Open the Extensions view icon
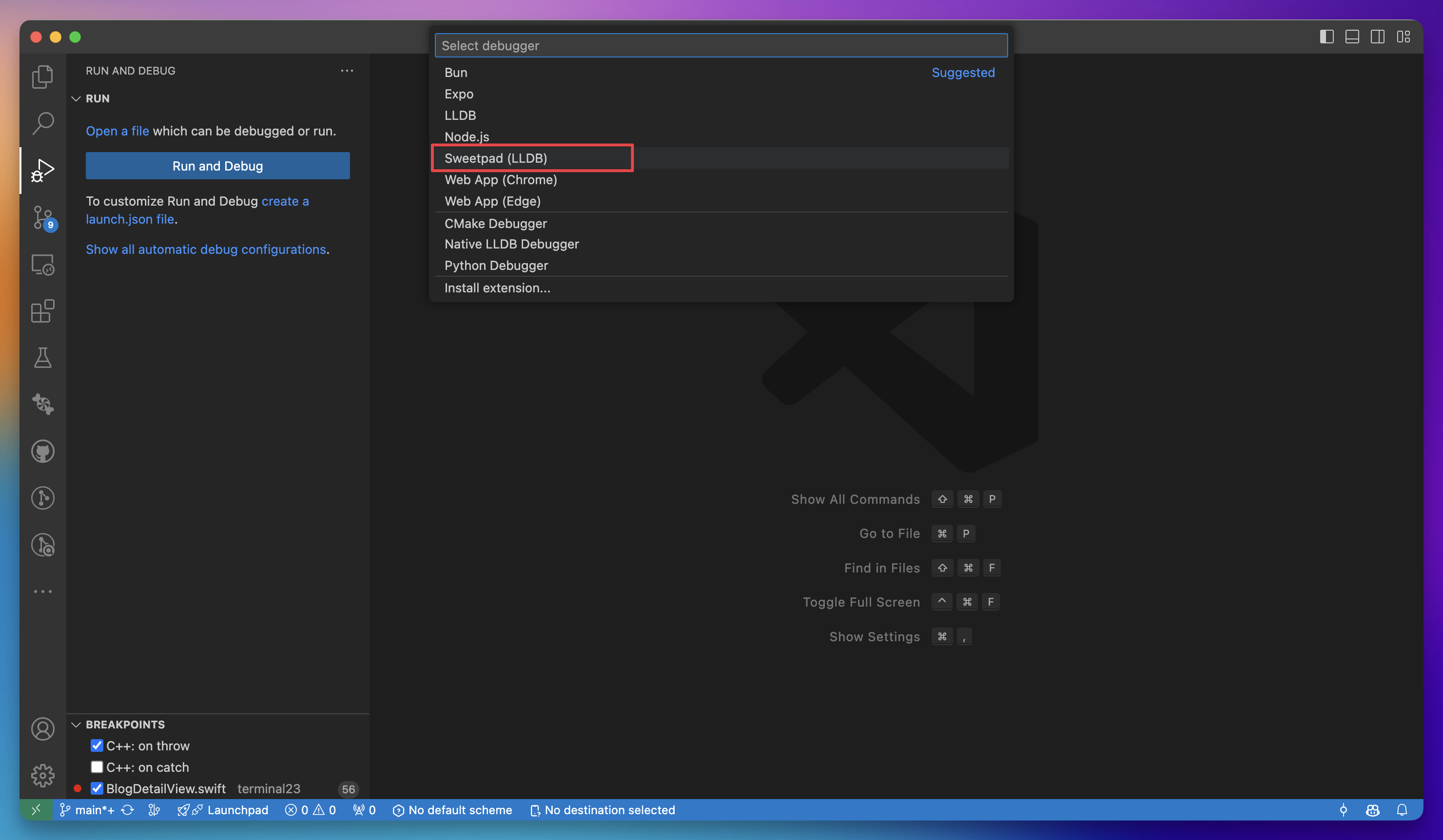This screenshot has width=1443, height=840. 42,311
